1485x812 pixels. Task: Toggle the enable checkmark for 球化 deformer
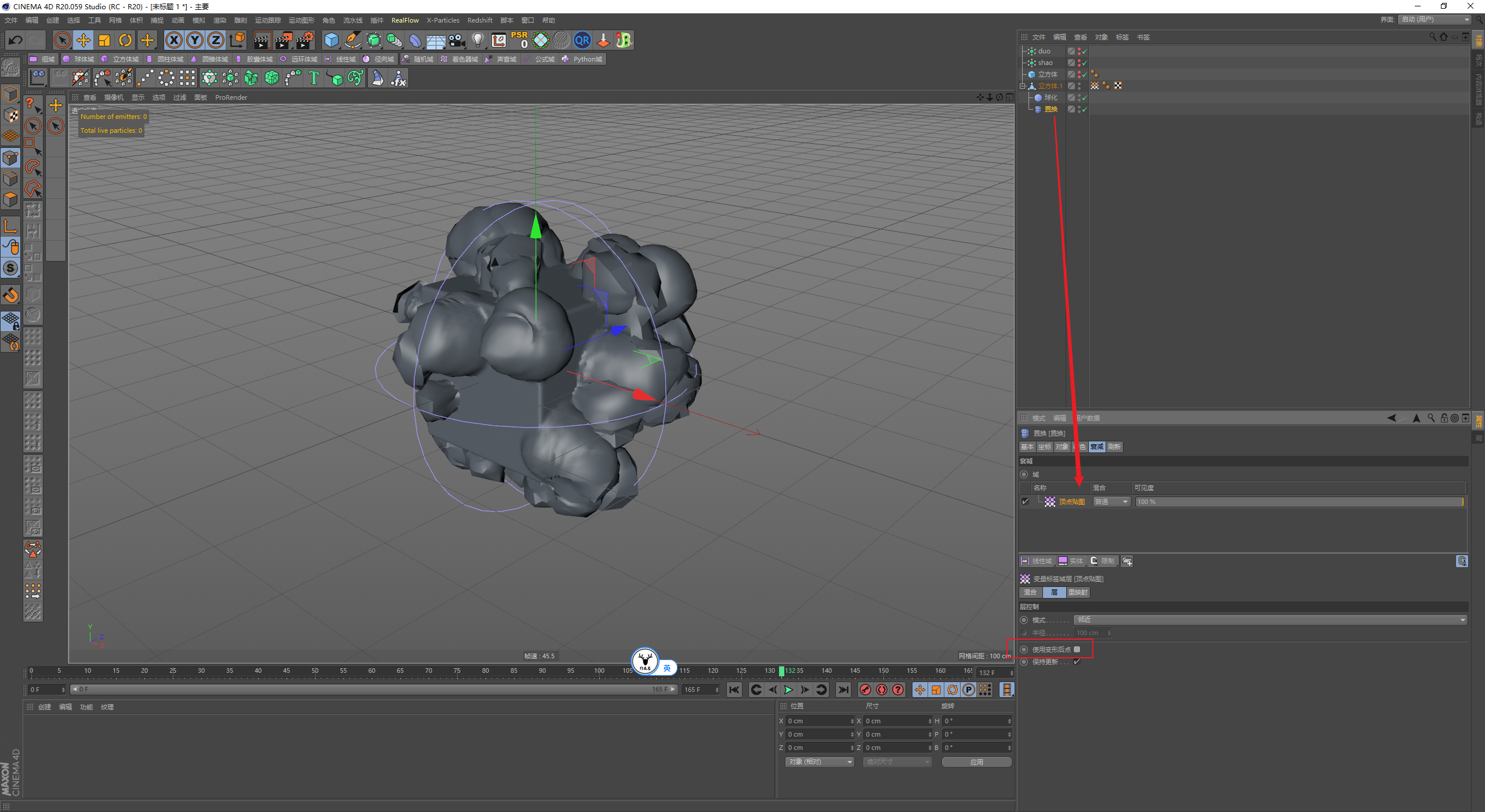(1084, 97)
